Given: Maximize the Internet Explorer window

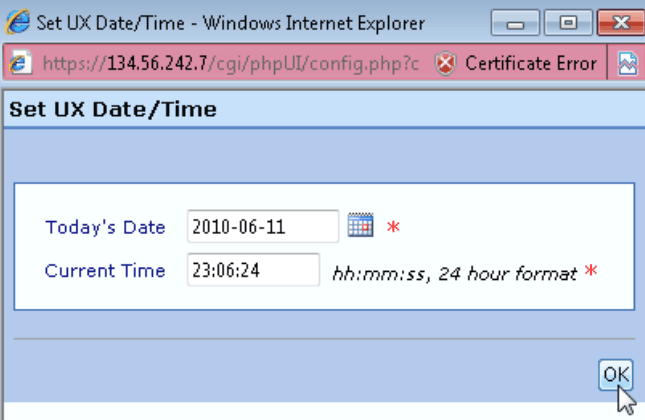Looking at the screenshot, I should (x=567, y=22).
